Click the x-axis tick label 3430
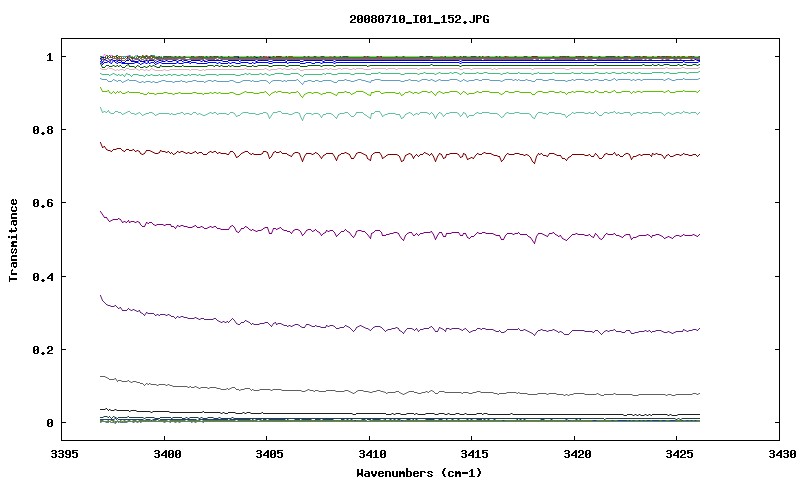The width and height of the screenshot is (800, 480). [x=782, y=454]
